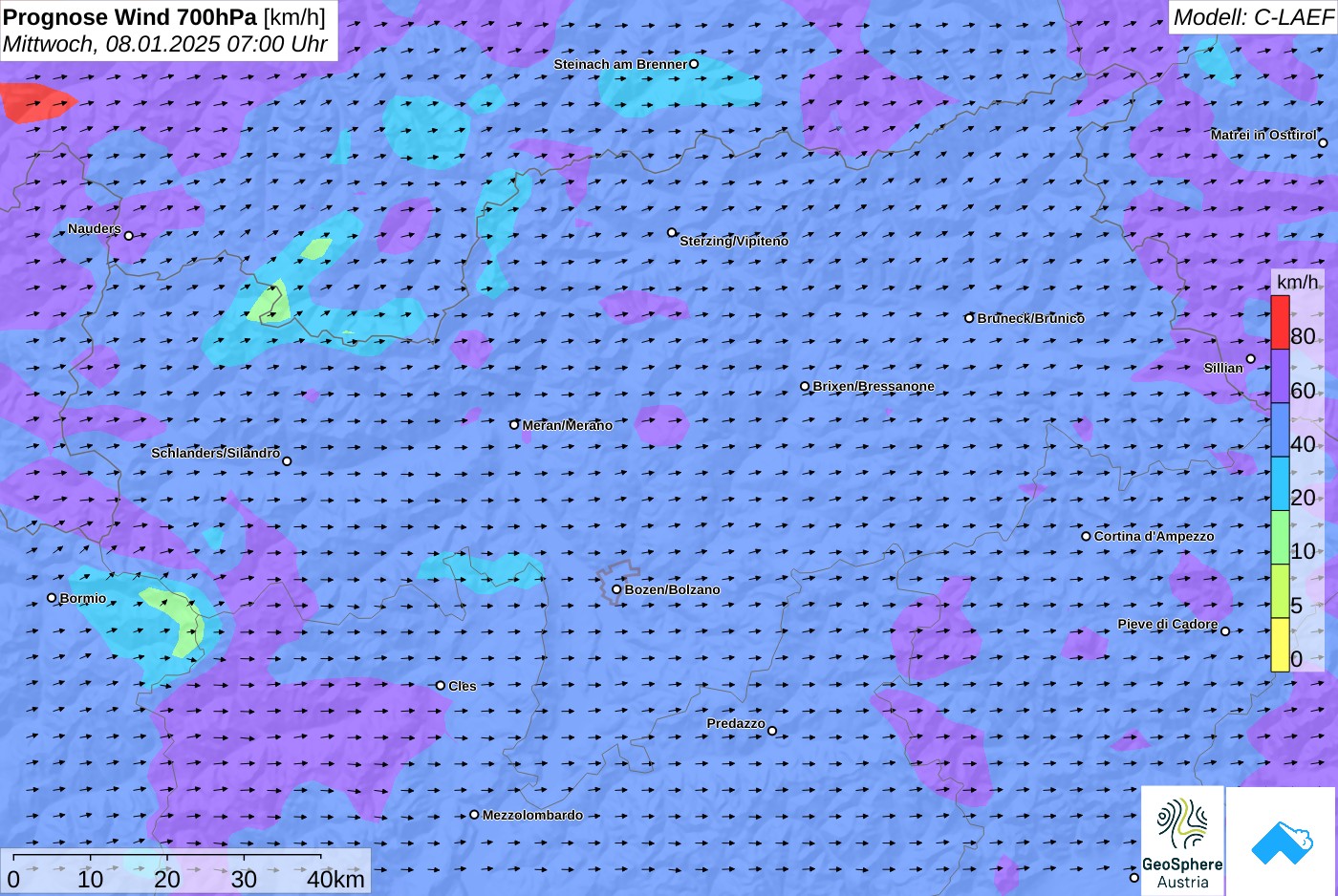Click the "Schlanders/Silandro" place label

click(216, 453)
